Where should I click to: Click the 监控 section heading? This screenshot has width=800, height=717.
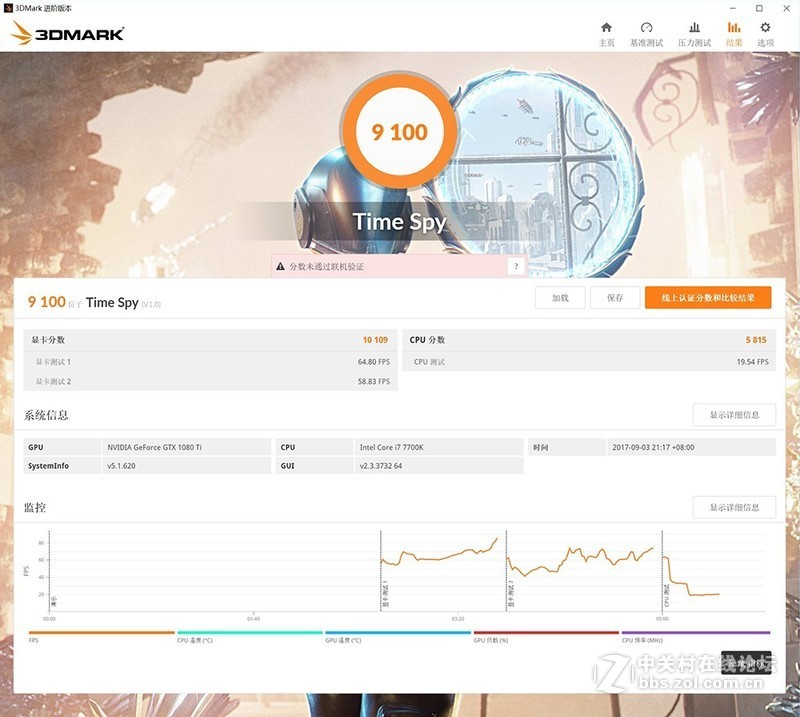pyautogui.click(x=35, y=507)
